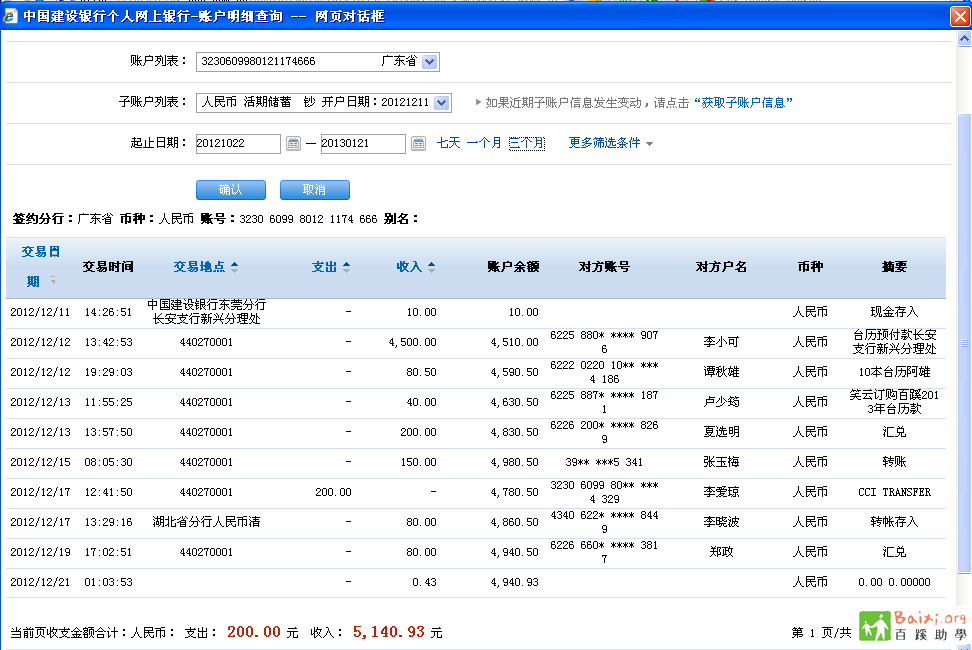Click the 10本台历阿雄 summary cell
Viewport: 972px width, 650px height.
click(894, 372)
